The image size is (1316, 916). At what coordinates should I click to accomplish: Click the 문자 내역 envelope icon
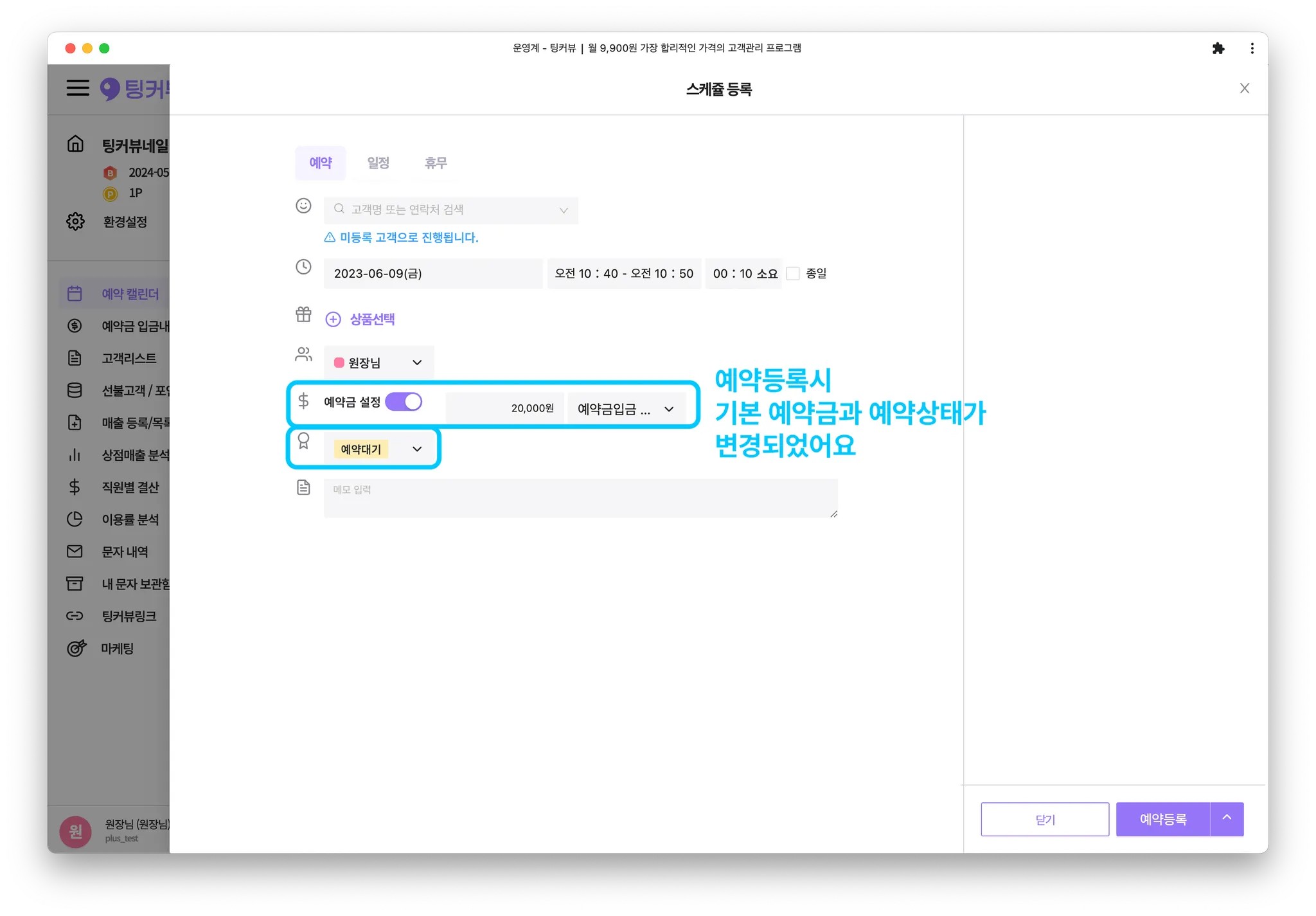(x=75, y=552)
